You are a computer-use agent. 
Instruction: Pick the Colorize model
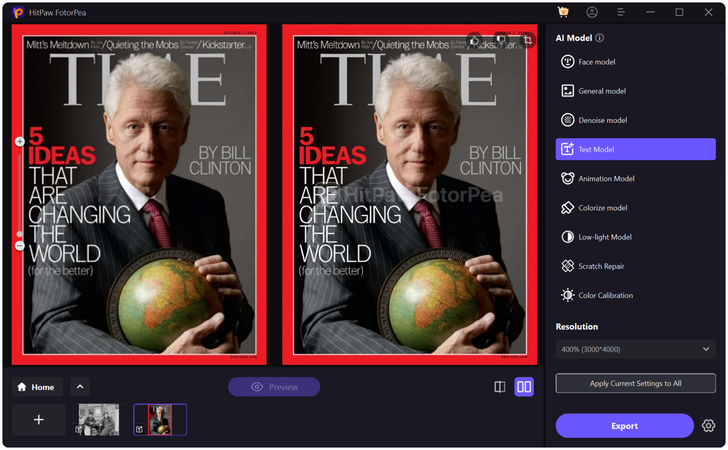tap(635, 208)
